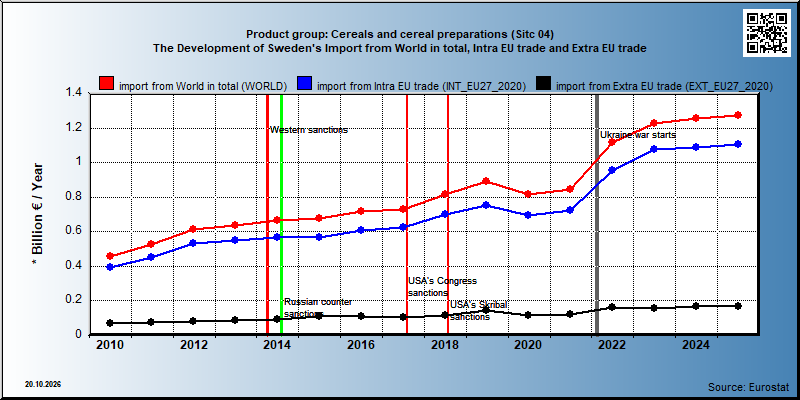800x400 pixels.
Task: Click the y-axis value 1.4
Action: 74,93
